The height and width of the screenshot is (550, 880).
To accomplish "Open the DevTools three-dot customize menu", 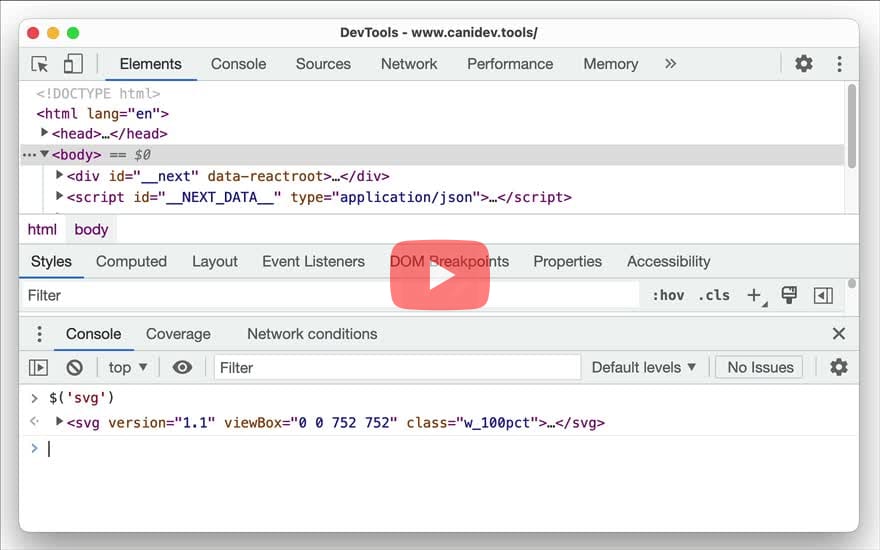I will [x=840, y=63].
